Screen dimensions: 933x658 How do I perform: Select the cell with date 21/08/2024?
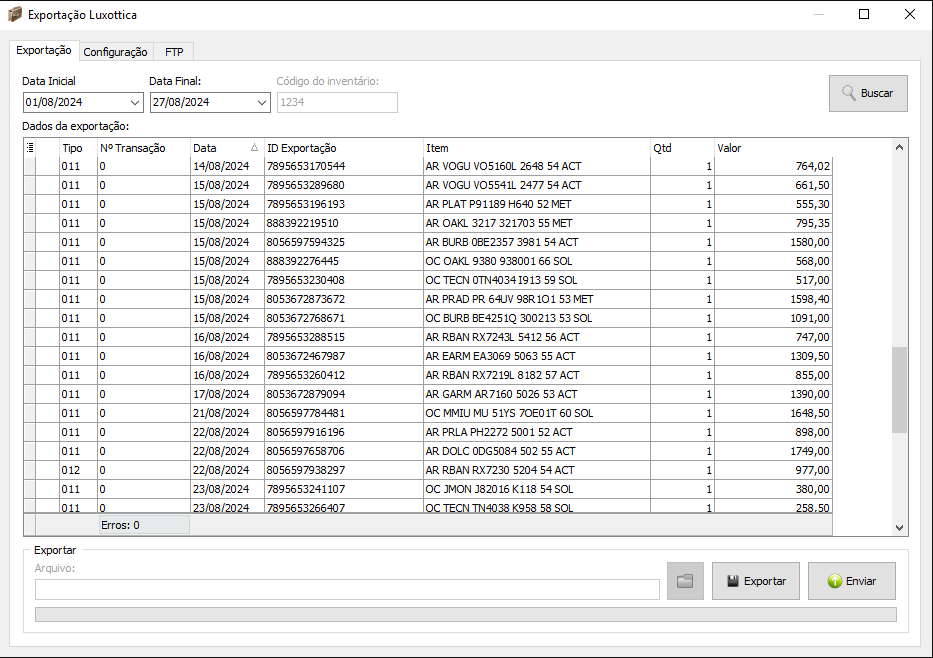(x=227, y=413)
